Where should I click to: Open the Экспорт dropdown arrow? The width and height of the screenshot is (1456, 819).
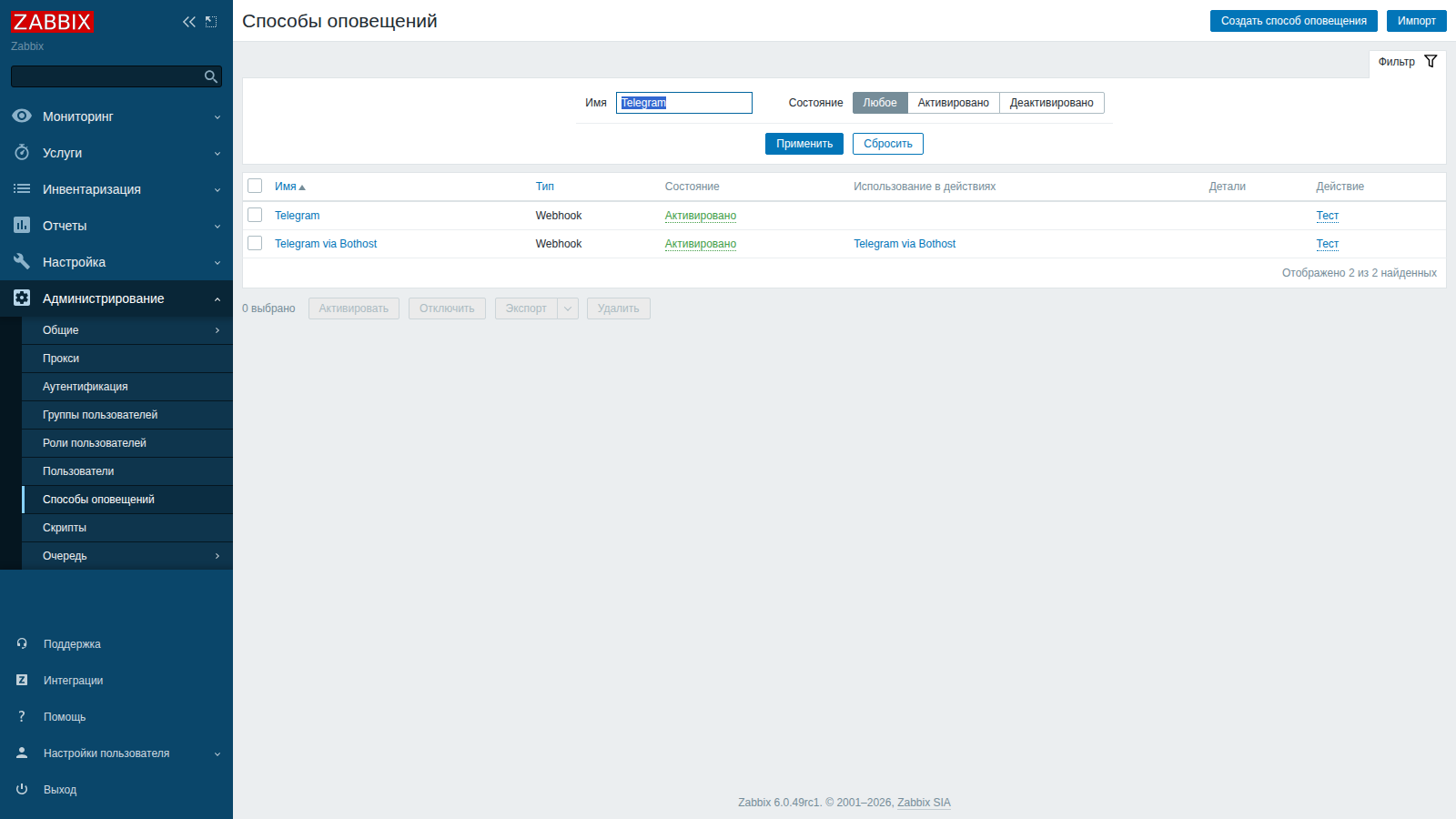pos(568,308)
